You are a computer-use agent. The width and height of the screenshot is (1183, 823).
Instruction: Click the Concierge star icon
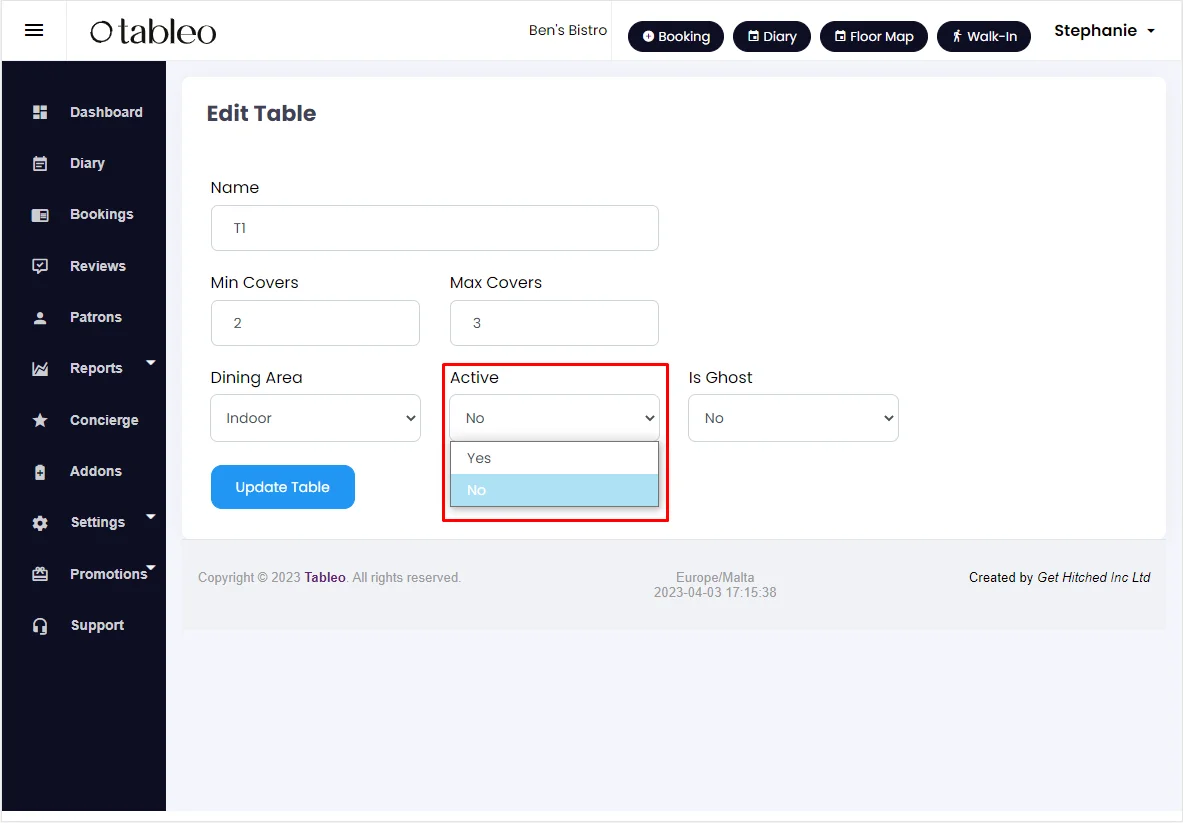pos(40,420)
